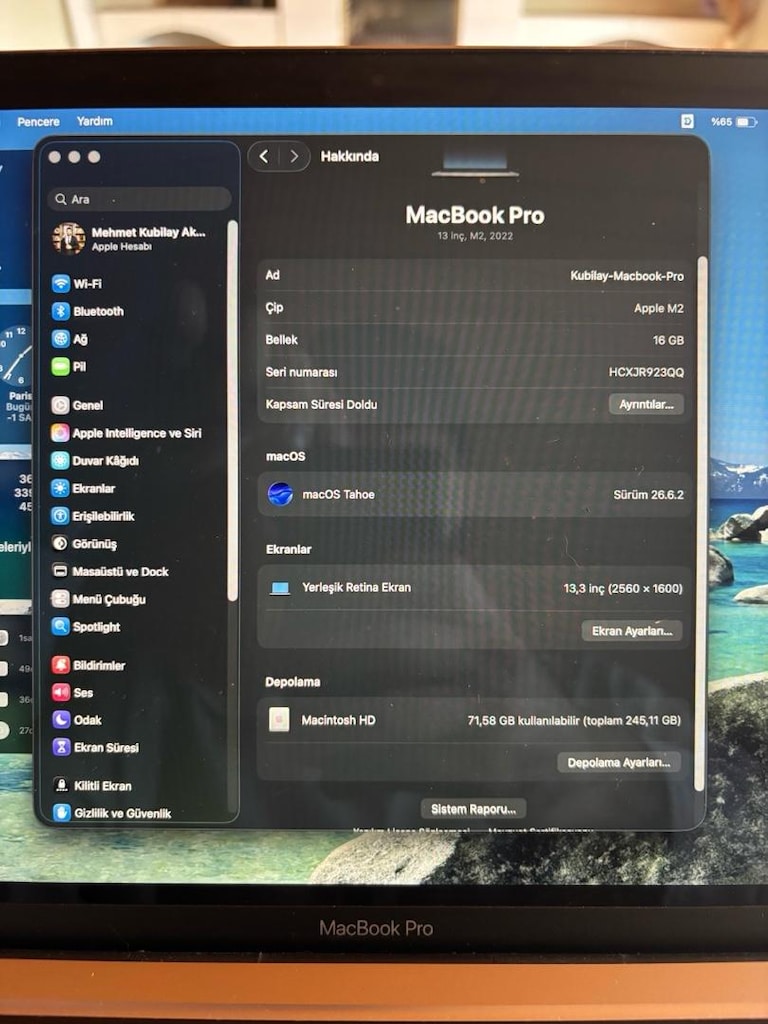Open Menü Çubuğu icon
The width and height of the screenshot is (768, 1024).
point(60,599)
